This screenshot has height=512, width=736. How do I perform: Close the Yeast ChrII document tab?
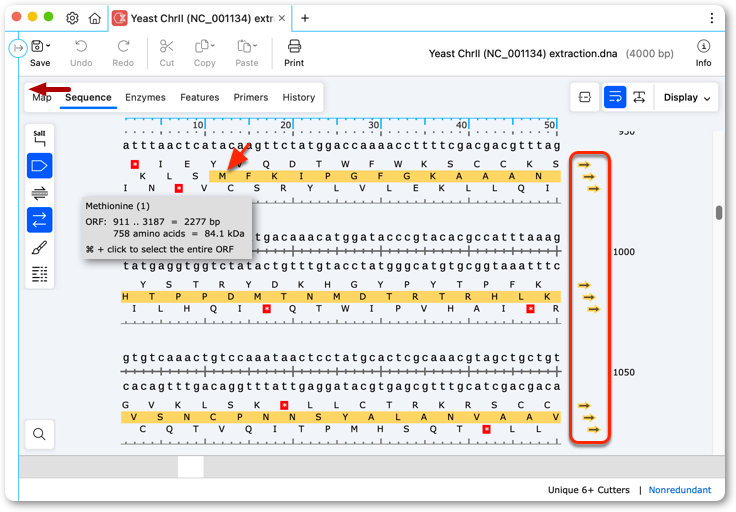coord(282,18)
